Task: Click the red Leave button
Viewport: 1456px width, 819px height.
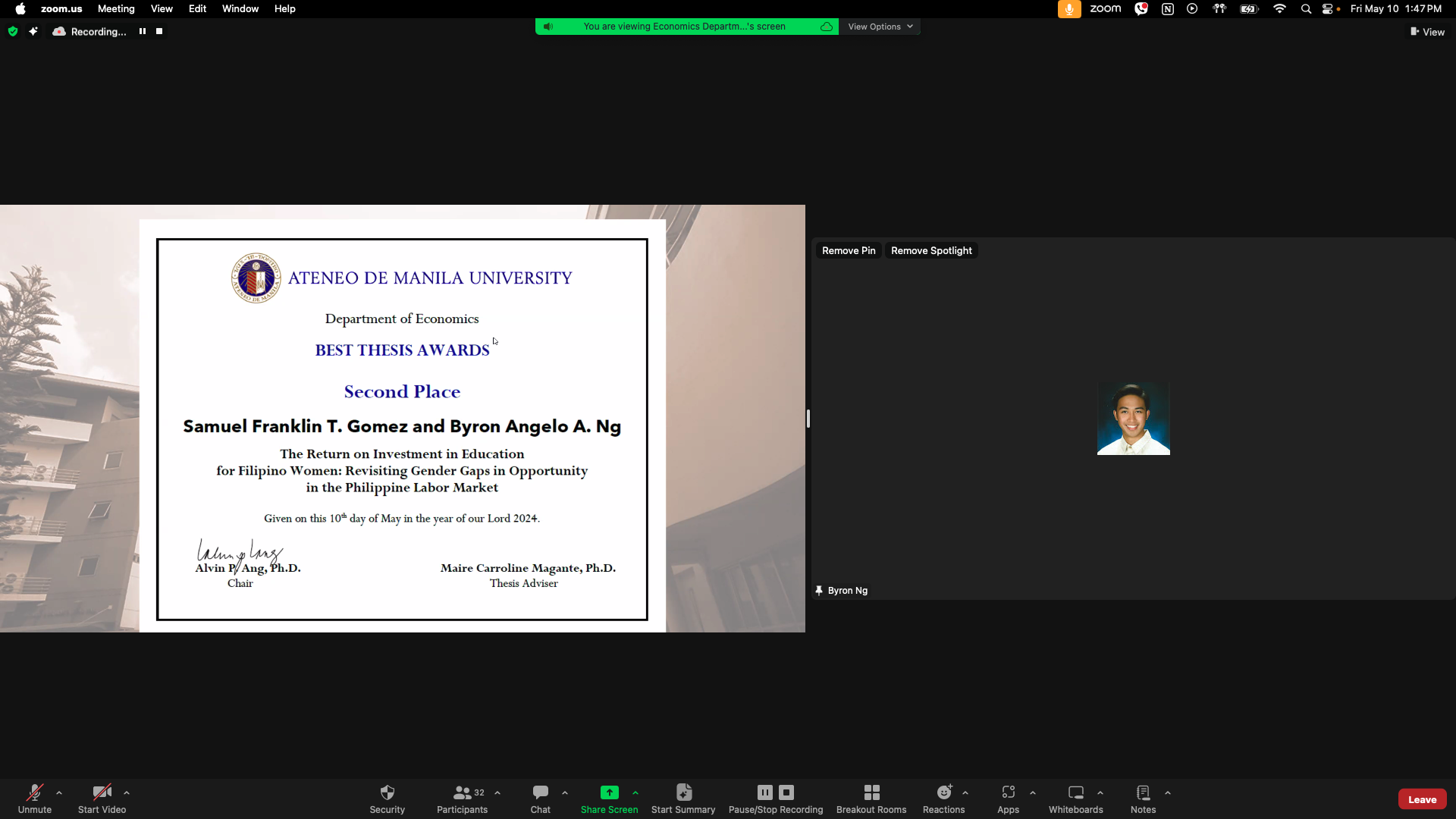Action: click(x=1422, y=799)
